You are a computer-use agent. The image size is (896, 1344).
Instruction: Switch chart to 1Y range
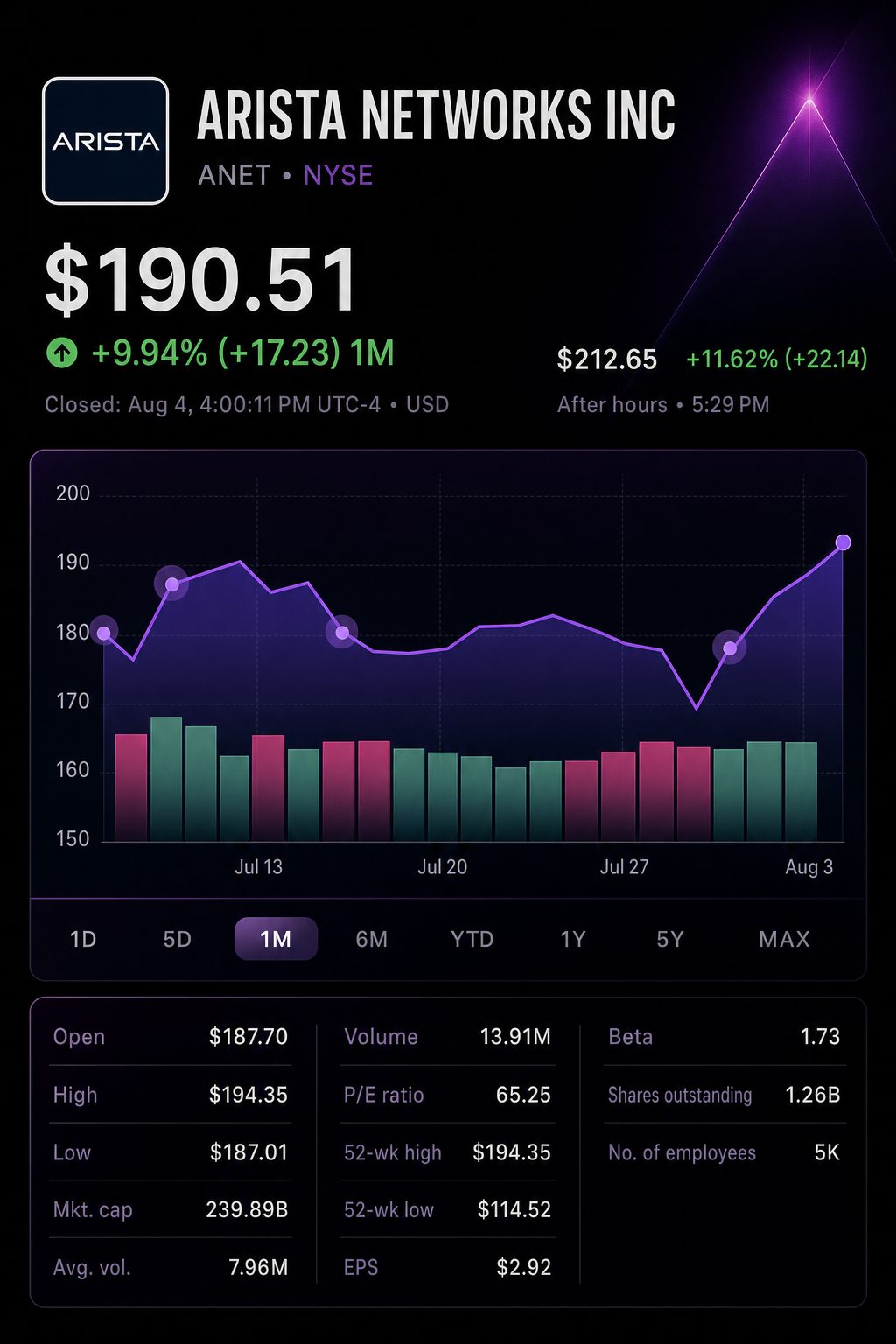[573, 939]
